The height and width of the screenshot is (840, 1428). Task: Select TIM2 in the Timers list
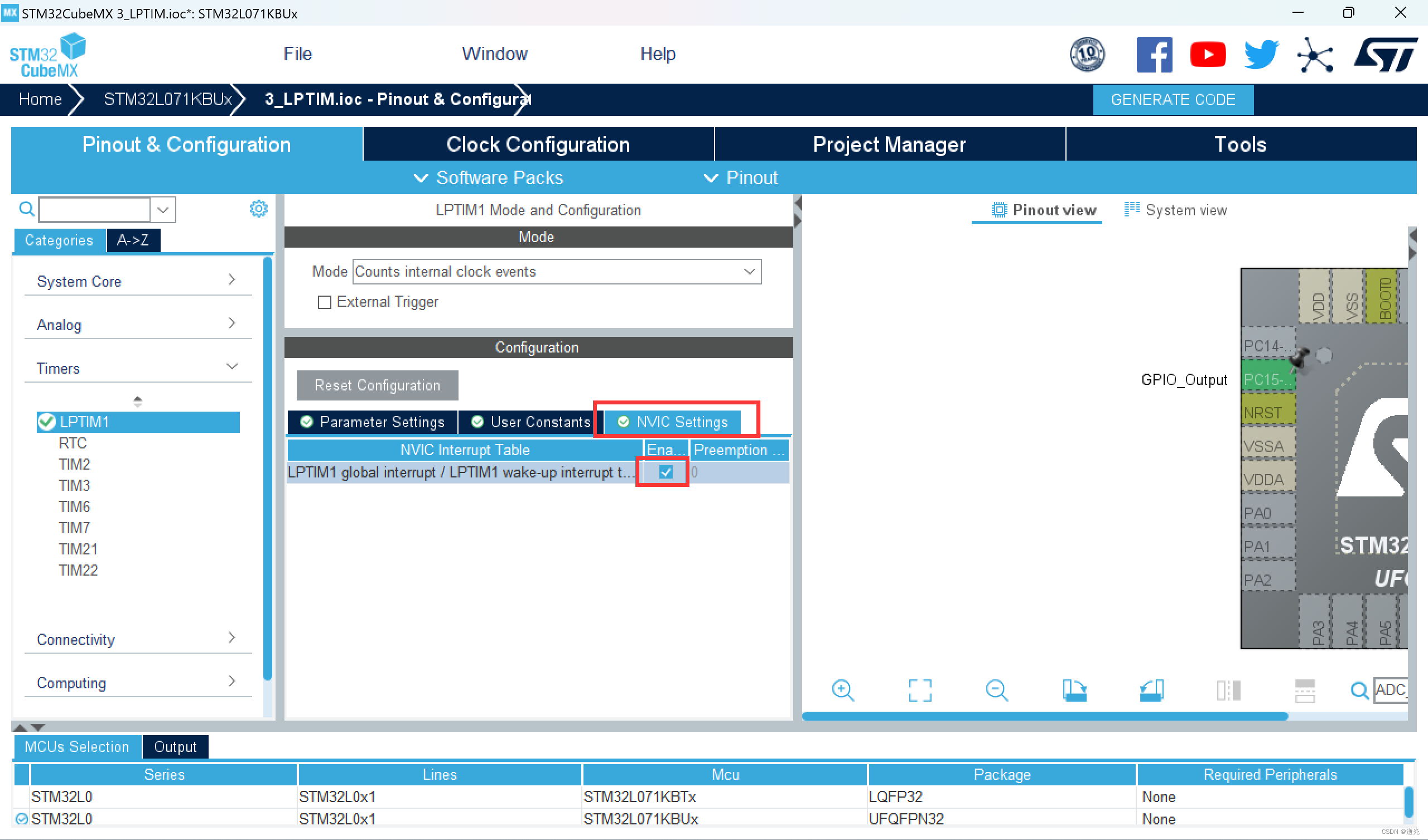74,464
